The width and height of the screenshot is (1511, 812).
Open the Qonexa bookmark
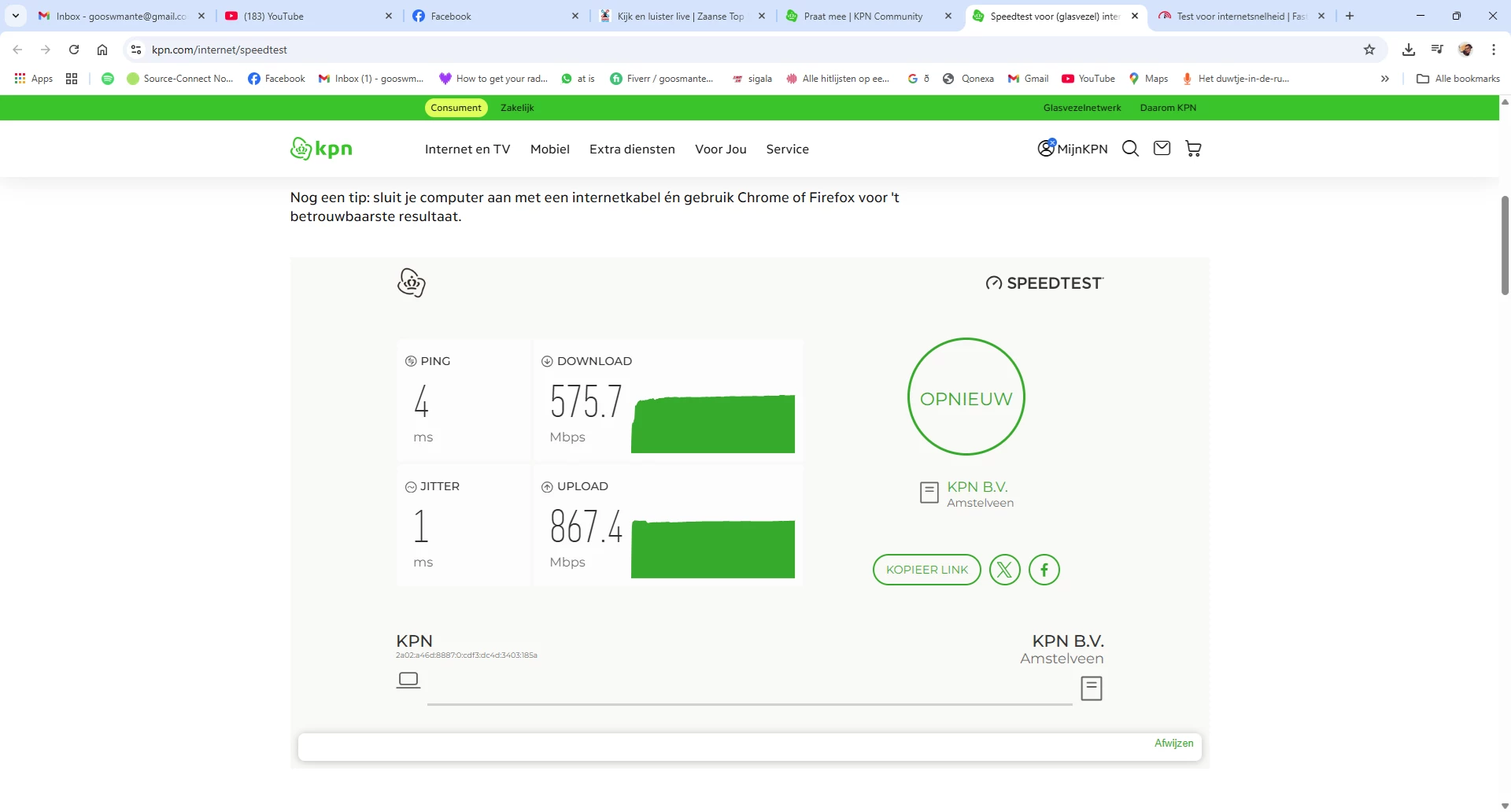(969, 79)
